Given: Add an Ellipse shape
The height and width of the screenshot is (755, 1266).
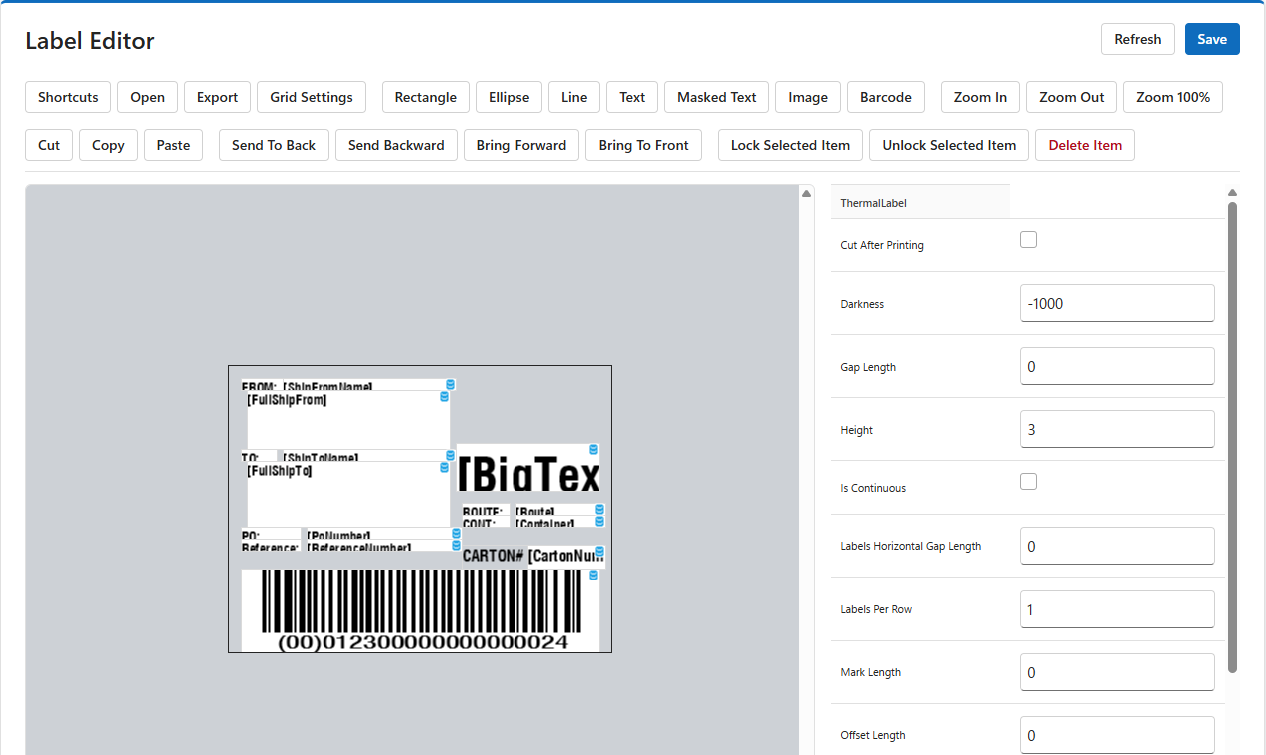Looking at the screenshot, I should [x=509, y=97].
